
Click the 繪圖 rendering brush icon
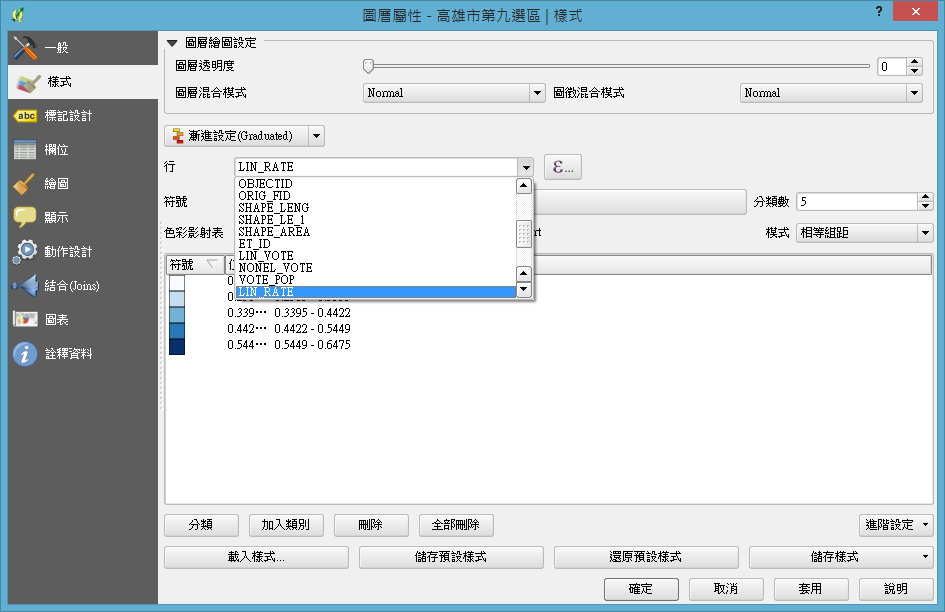click(25, 184)
